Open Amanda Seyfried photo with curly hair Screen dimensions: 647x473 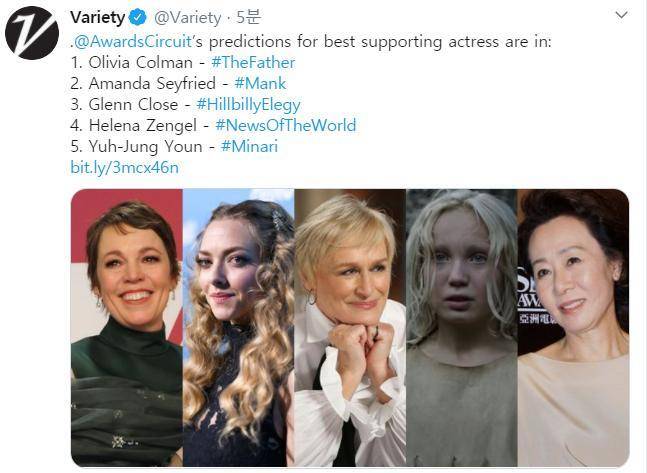point(238,328)
